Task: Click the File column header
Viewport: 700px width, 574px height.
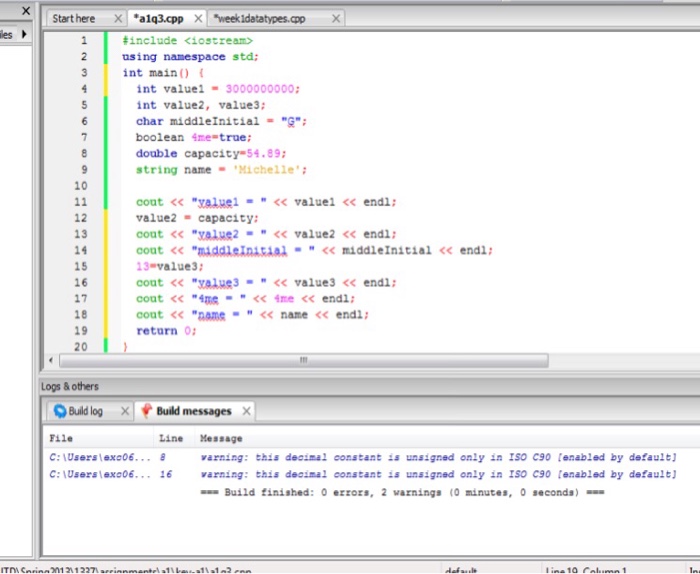Action: 61,438
